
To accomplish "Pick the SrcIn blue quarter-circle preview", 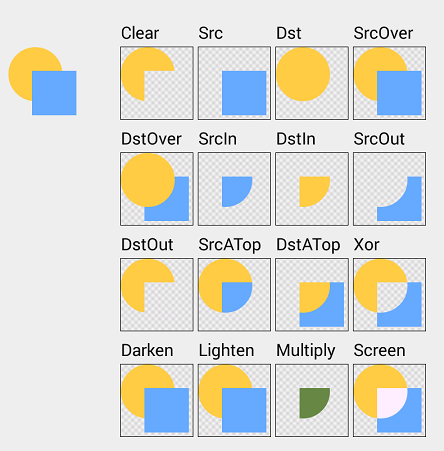I will pyautogui.click(x=234, y=189).
